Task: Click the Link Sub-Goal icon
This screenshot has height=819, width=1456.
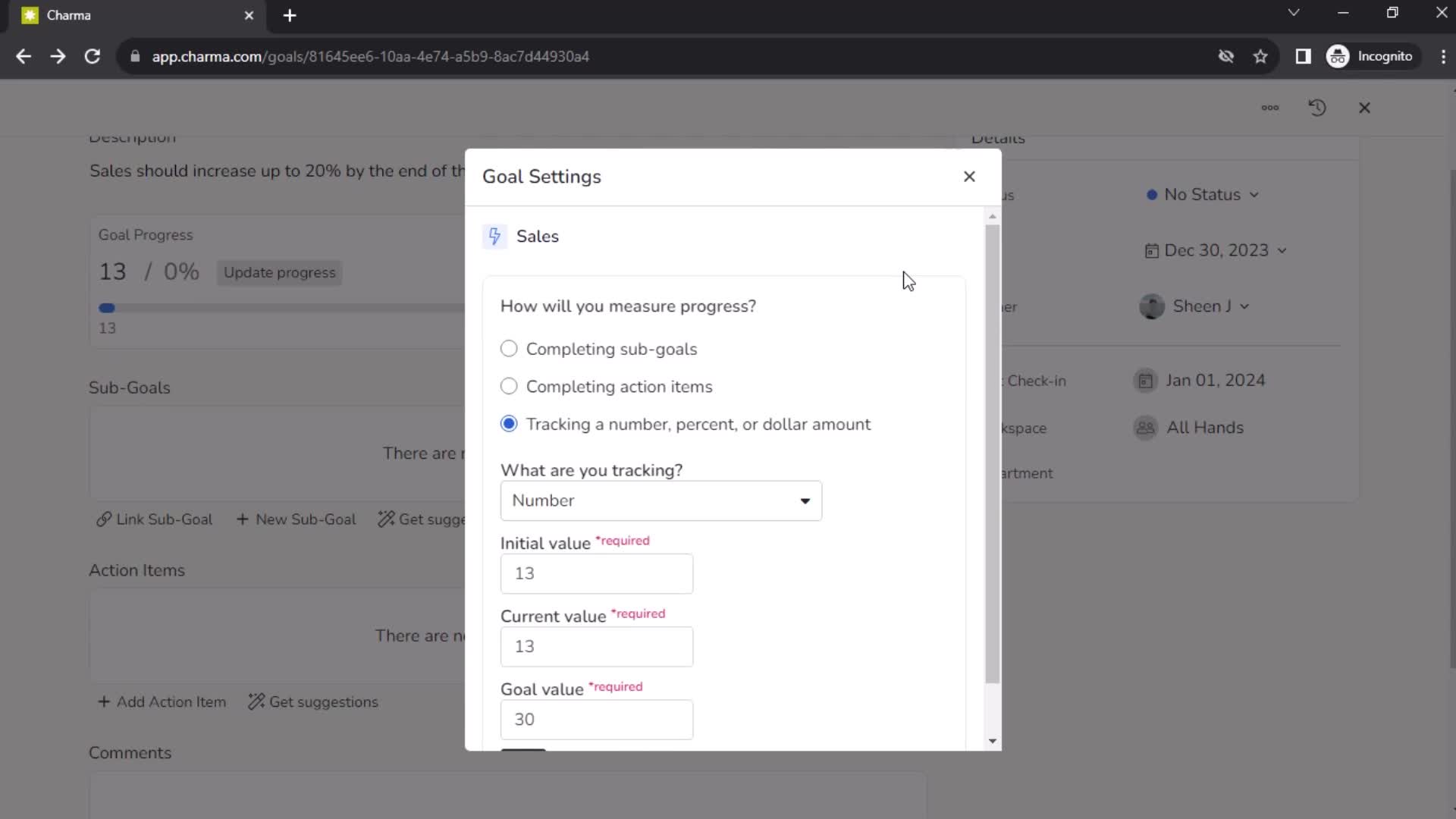Action: pos(102,519)
